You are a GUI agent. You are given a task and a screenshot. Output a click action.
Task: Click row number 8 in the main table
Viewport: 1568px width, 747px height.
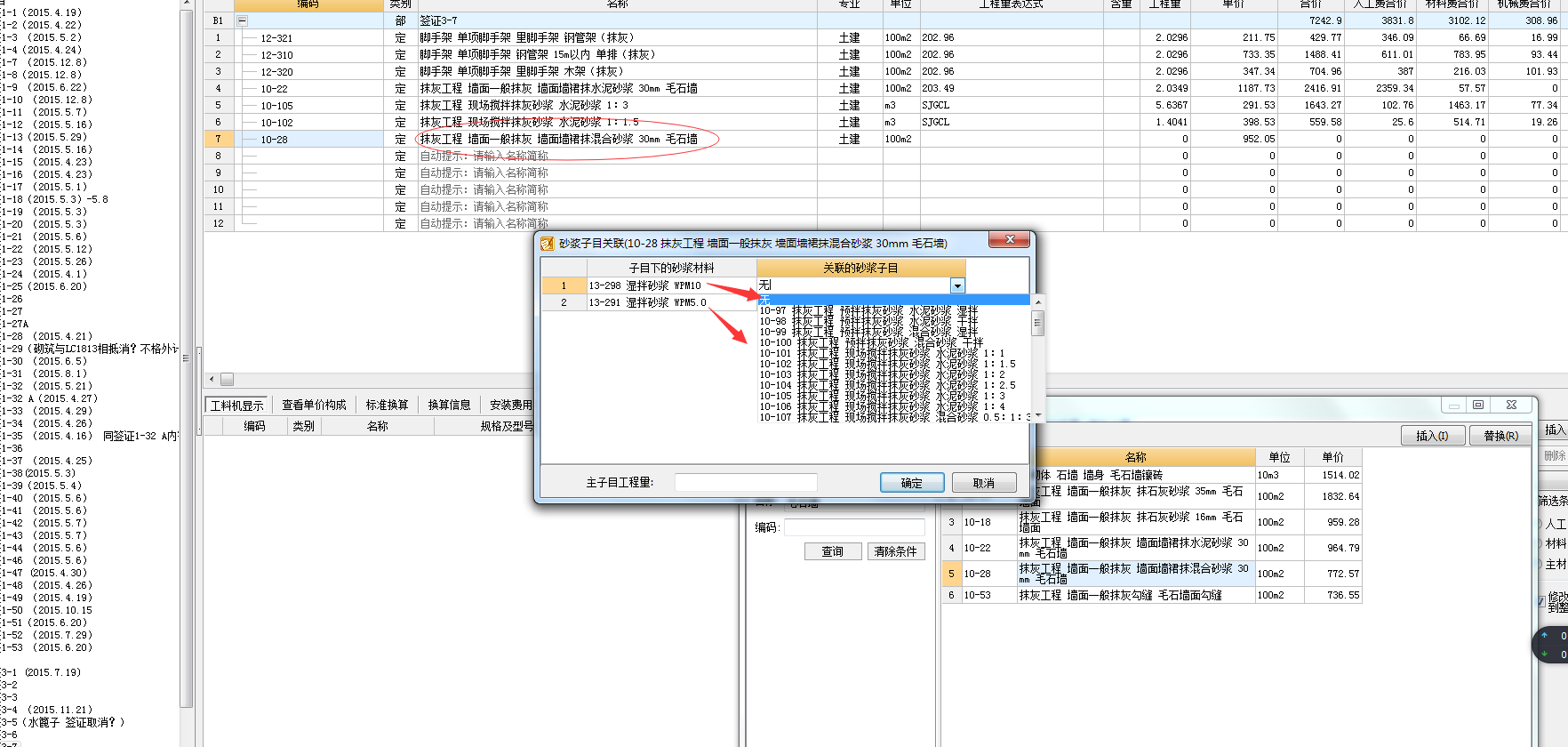click(x=219, y=156)
